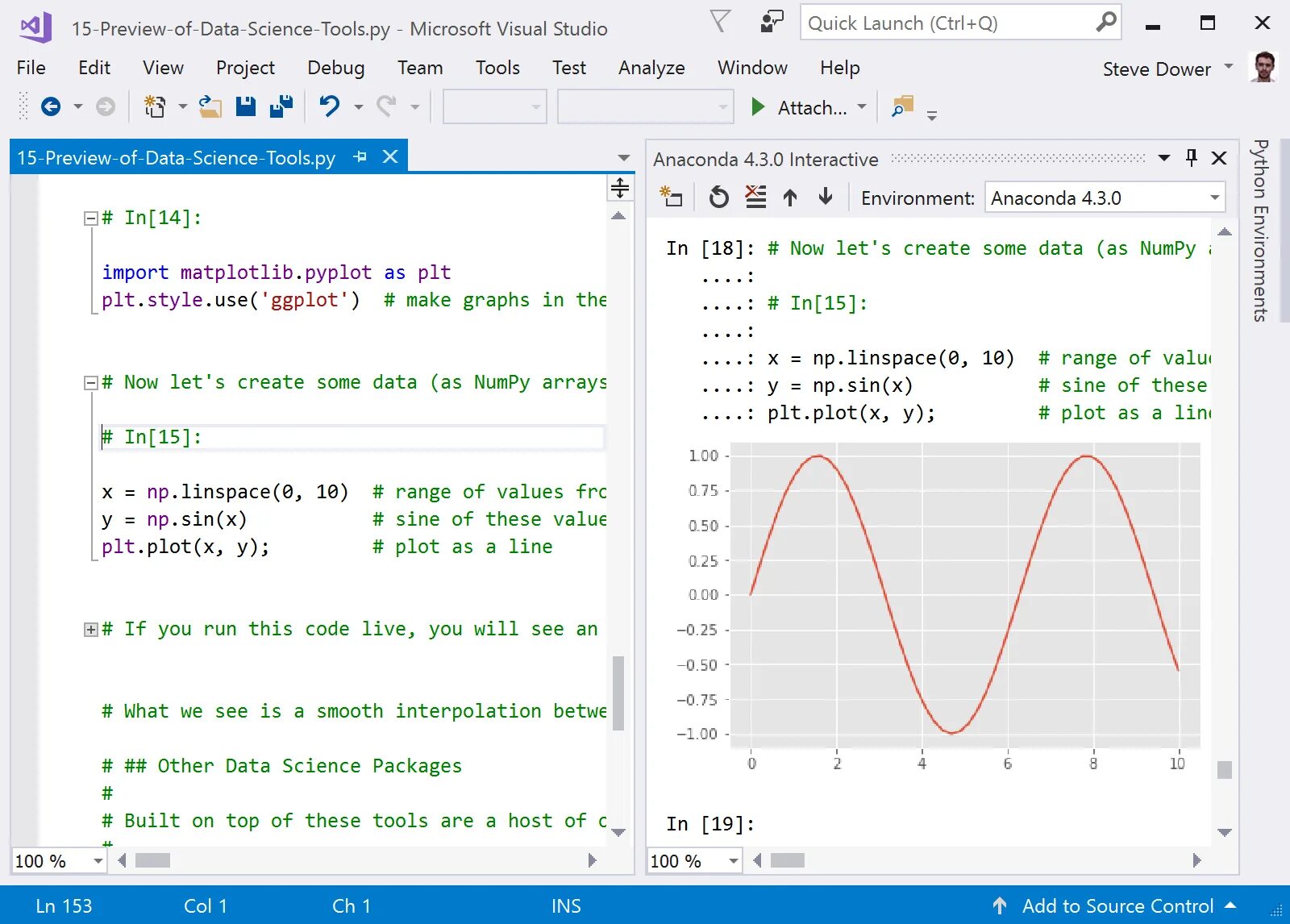Viewport: 1290px width, 924px height.
Task: Click the toolbar overflow options arrow
Action: 932,116
